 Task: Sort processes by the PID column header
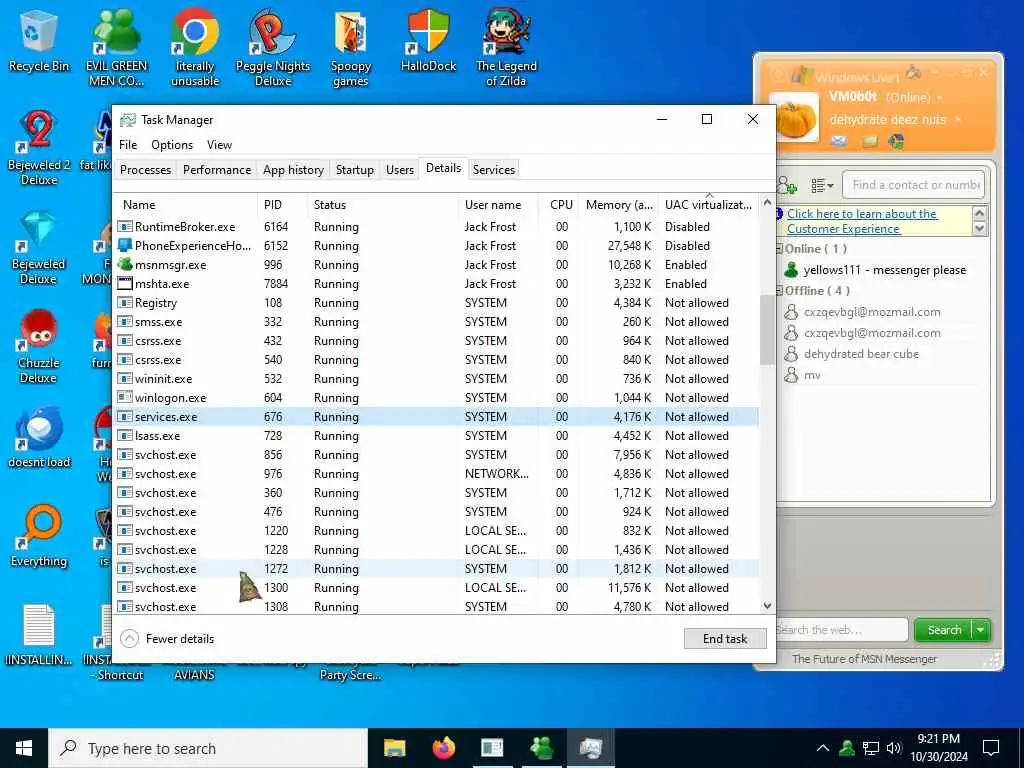point(282,204)
